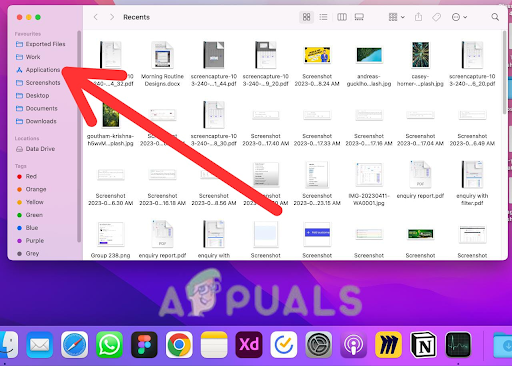This screenshot has width=512, height=366.
Task: Open Data Drive under Locations
Action: click(x=35, y=149)
